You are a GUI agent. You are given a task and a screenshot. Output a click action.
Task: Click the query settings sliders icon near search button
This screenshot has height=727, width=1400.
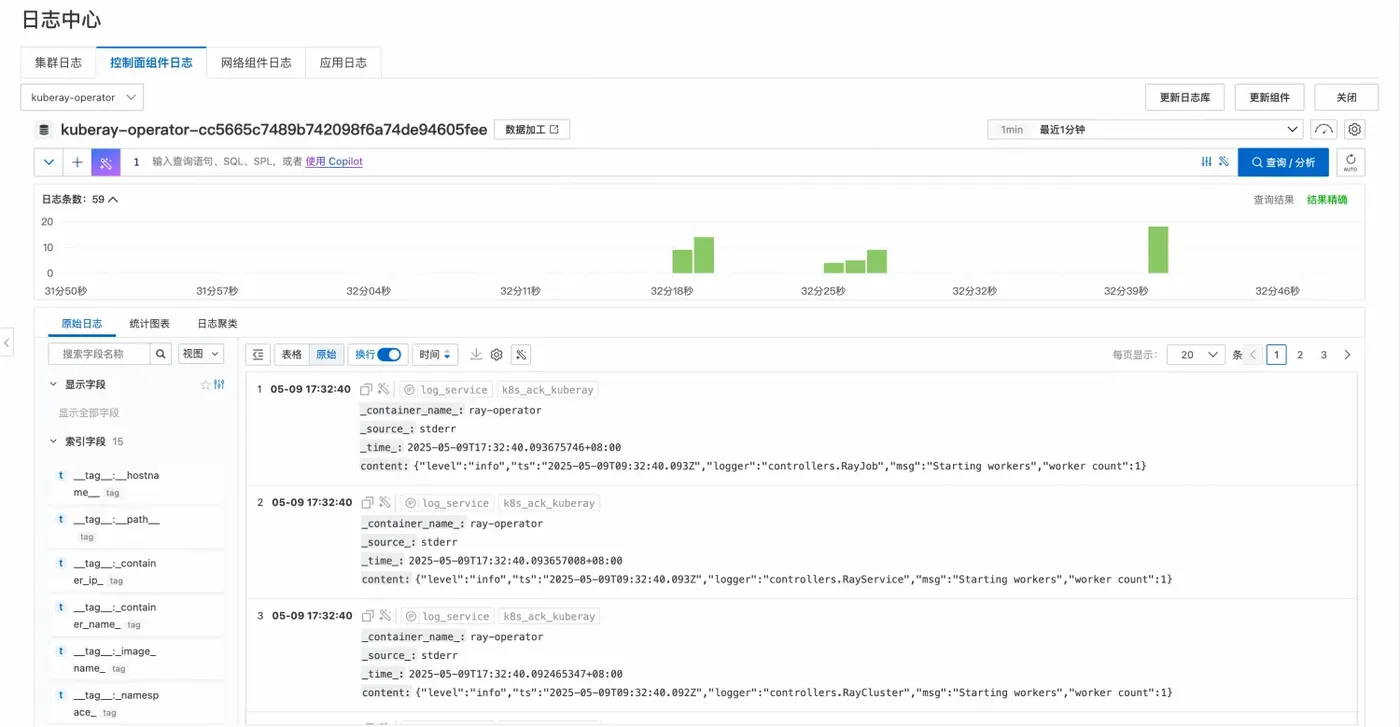(1206, 162)
